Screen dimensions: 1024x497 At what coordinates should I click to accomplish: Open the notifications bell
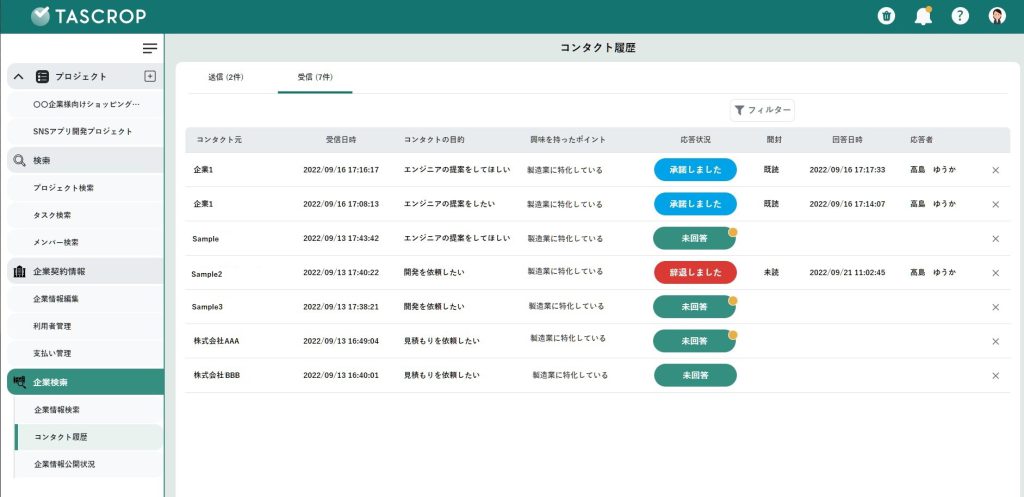[923, 16]
